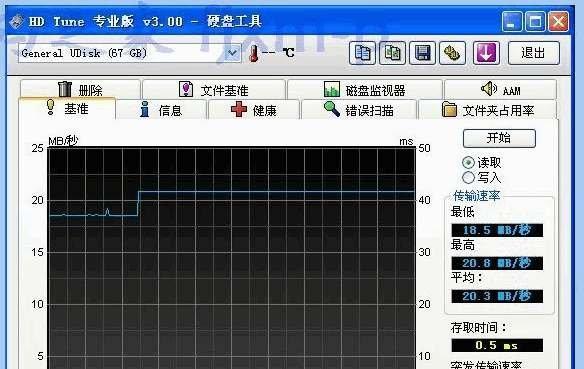Viewport: 584px width, 369px height.
Task: Switch to the 健康 health tab
Action: 254,110
